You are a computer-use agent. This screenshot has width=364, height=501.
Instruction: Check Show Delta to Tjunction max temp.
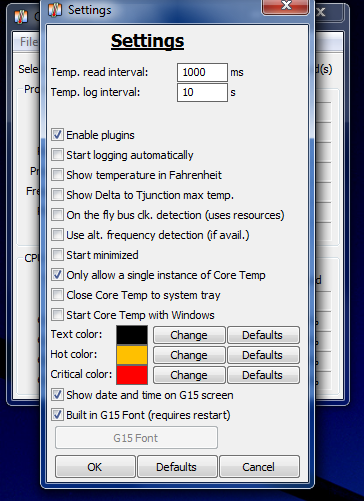(x=57, y=195)
